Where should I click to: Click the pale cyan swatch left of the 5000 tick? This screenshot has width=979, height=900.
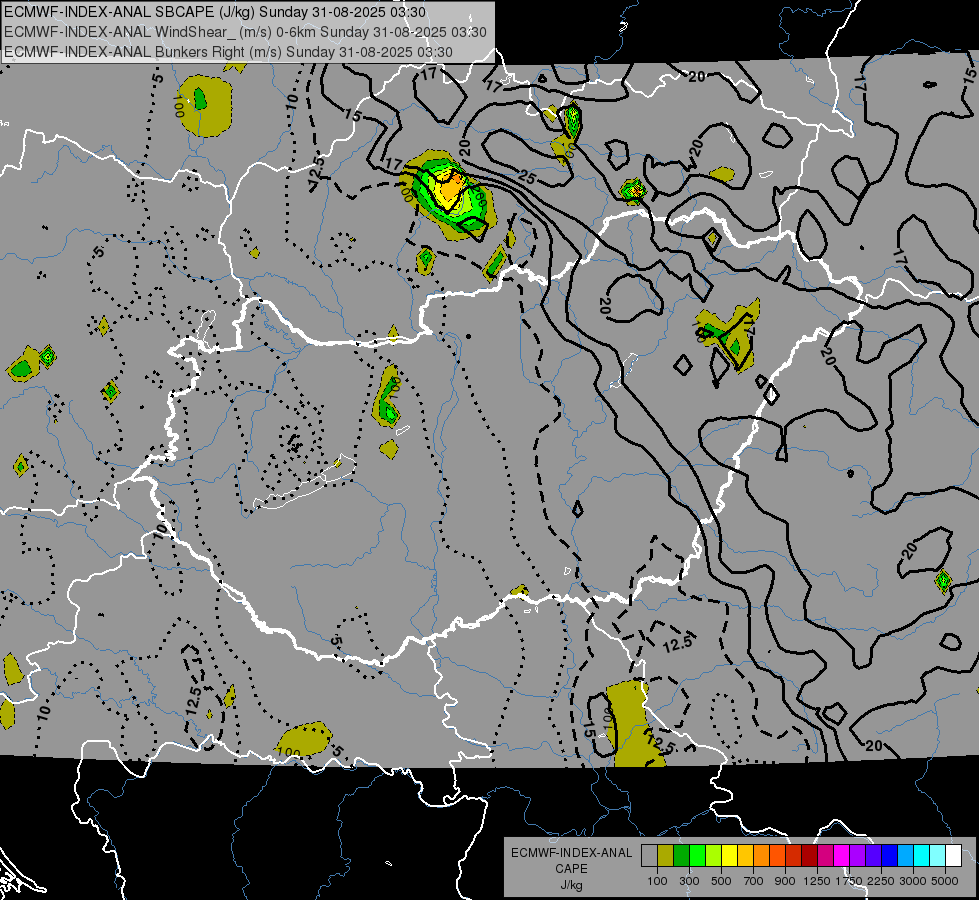pos(938,855)
